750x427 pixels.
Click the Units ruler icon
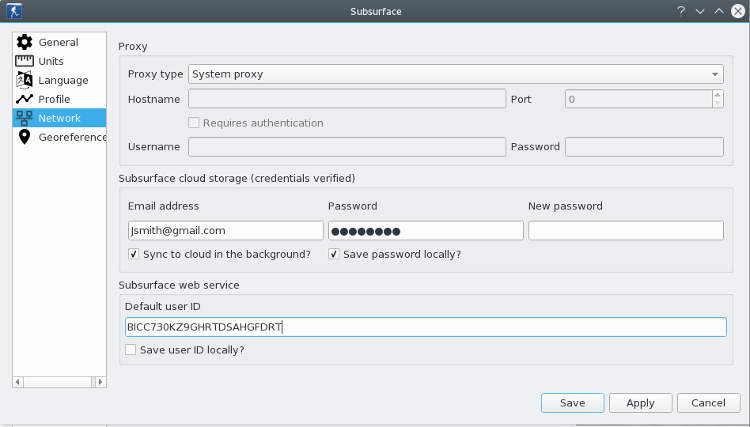24,61
